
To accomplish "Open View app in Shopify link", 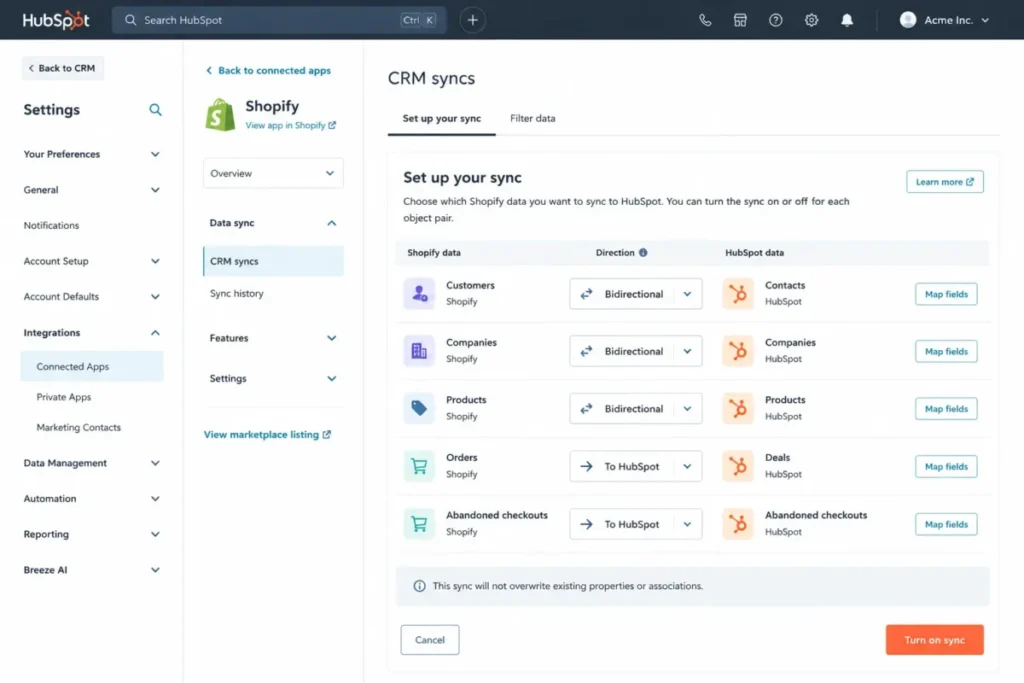I will pos(291,125).
